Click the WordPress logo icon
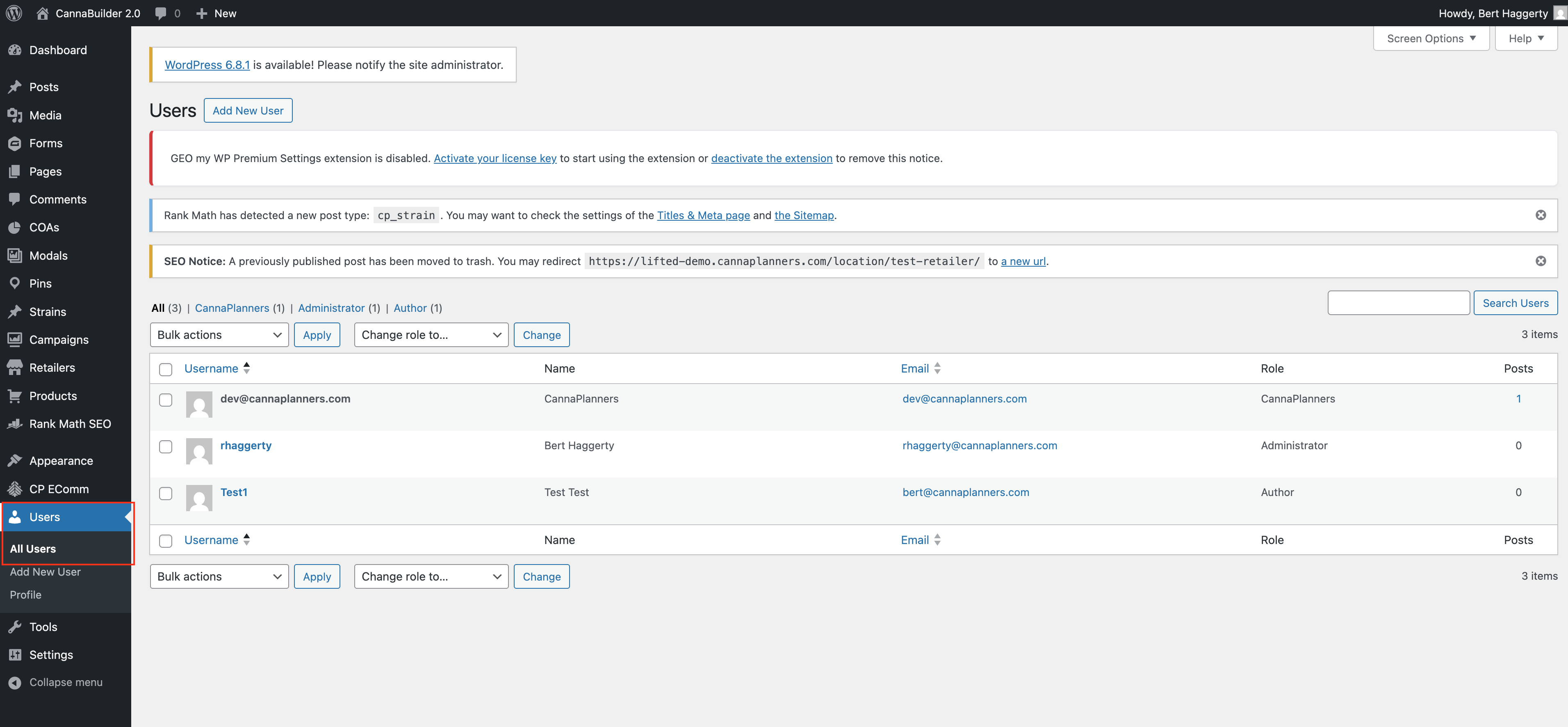This screenshot has width=1568, height=727. [14, 13]
